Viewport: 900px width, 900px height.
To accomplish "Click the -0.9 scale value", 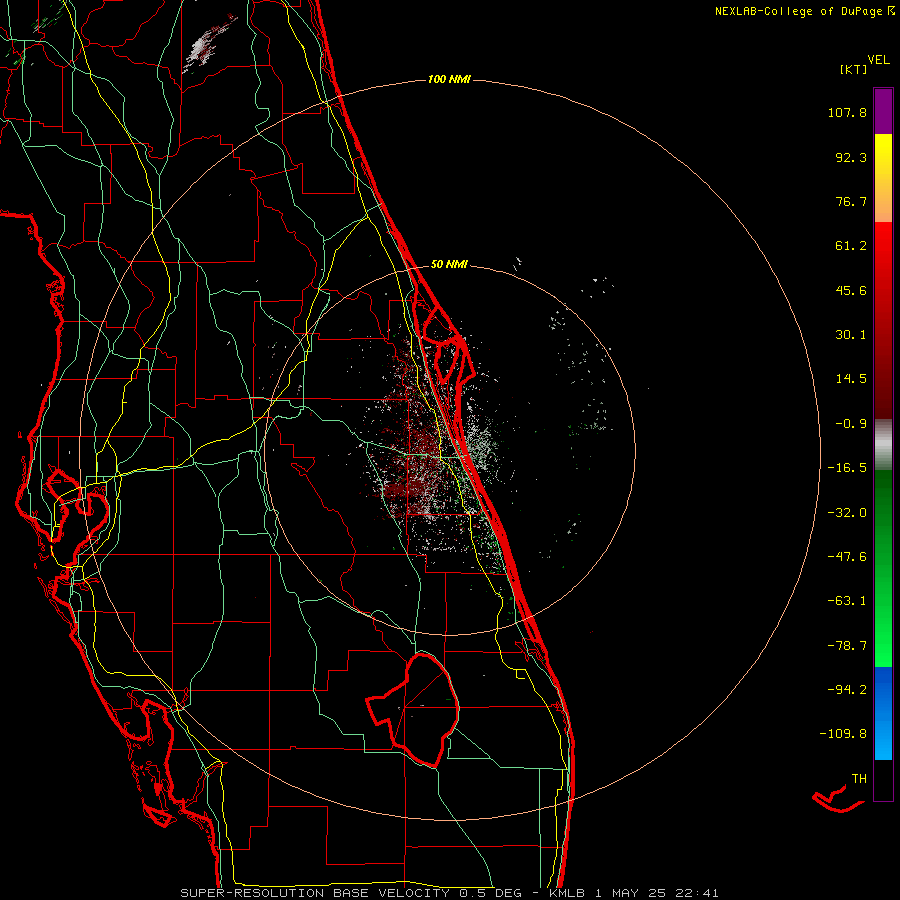I will (851, 424).
